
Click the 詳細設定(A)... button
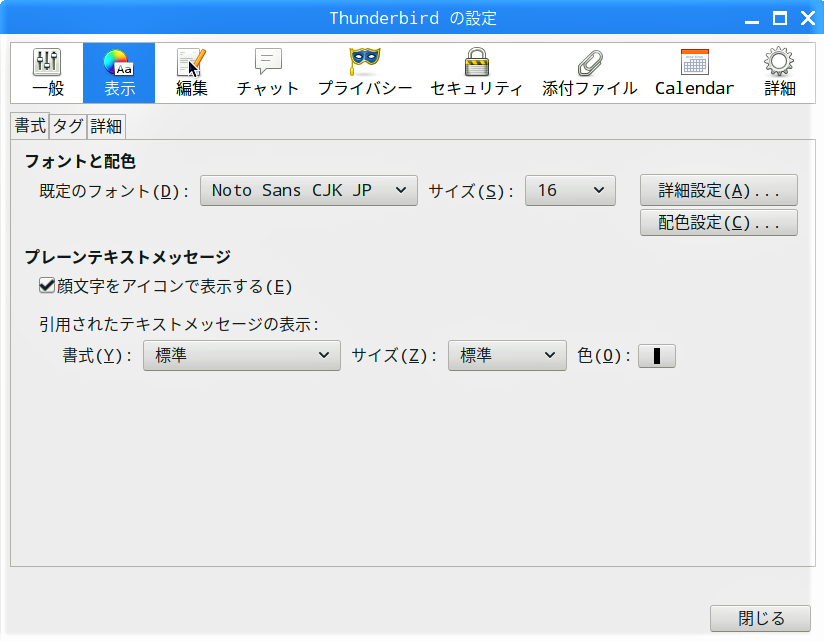[x=718, y=190]
